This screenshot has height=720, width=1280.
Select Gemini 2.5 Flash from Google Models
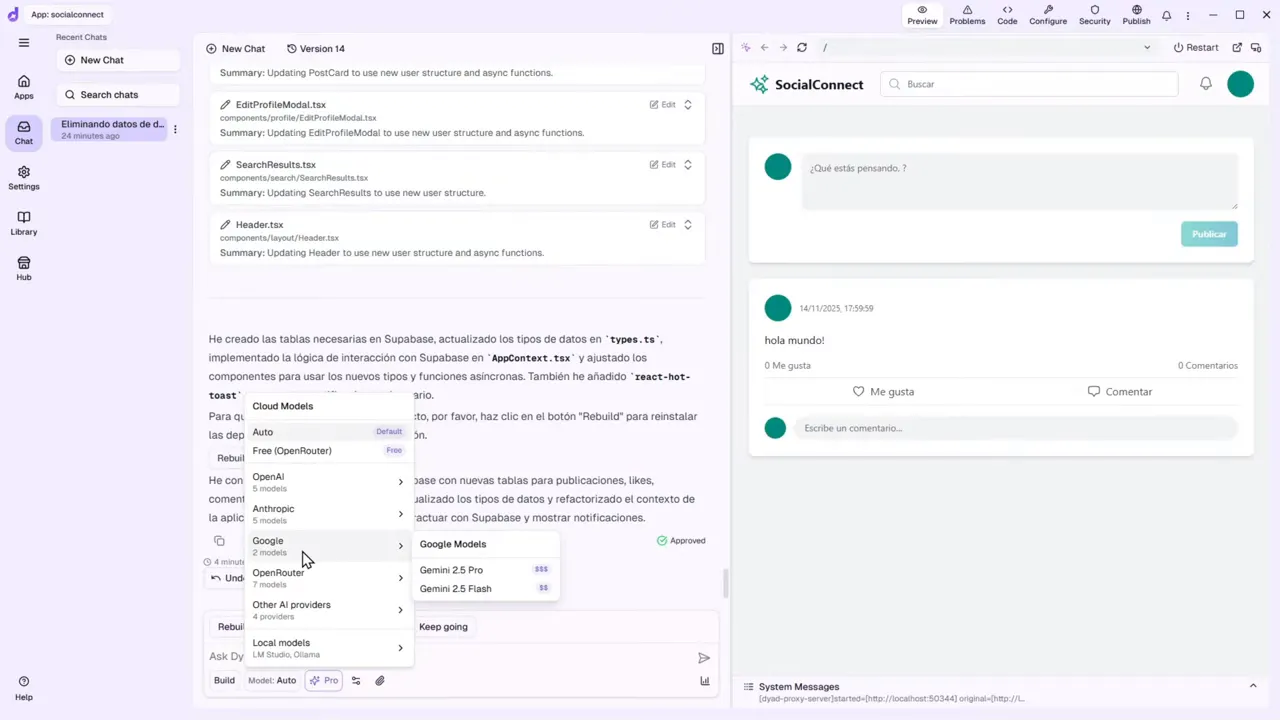(x=455, y=588)
